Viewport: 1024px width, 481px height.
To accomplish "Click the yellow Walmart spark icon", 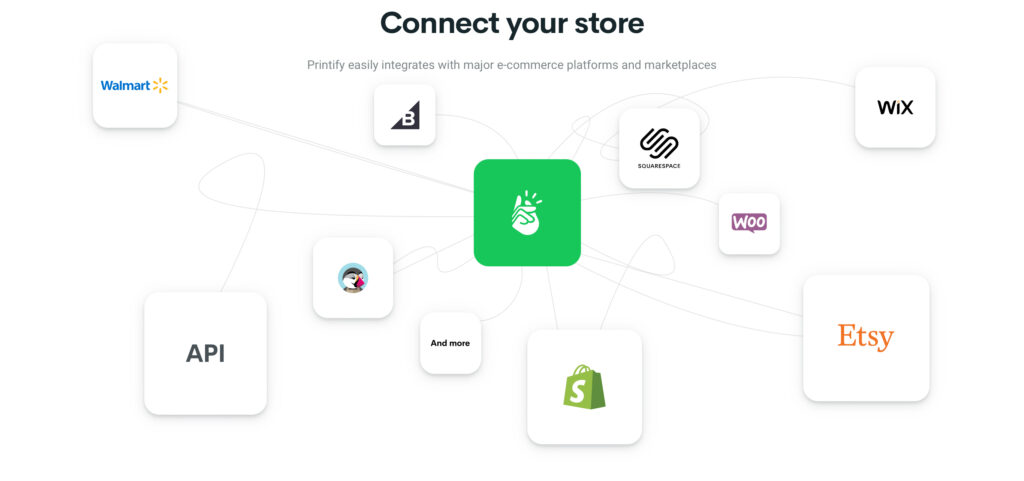I will (x=160, y=85).
